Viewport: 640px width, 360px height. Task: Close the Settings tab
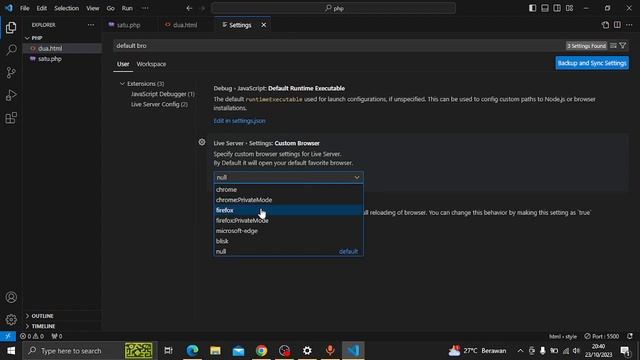tap(264, 25)
